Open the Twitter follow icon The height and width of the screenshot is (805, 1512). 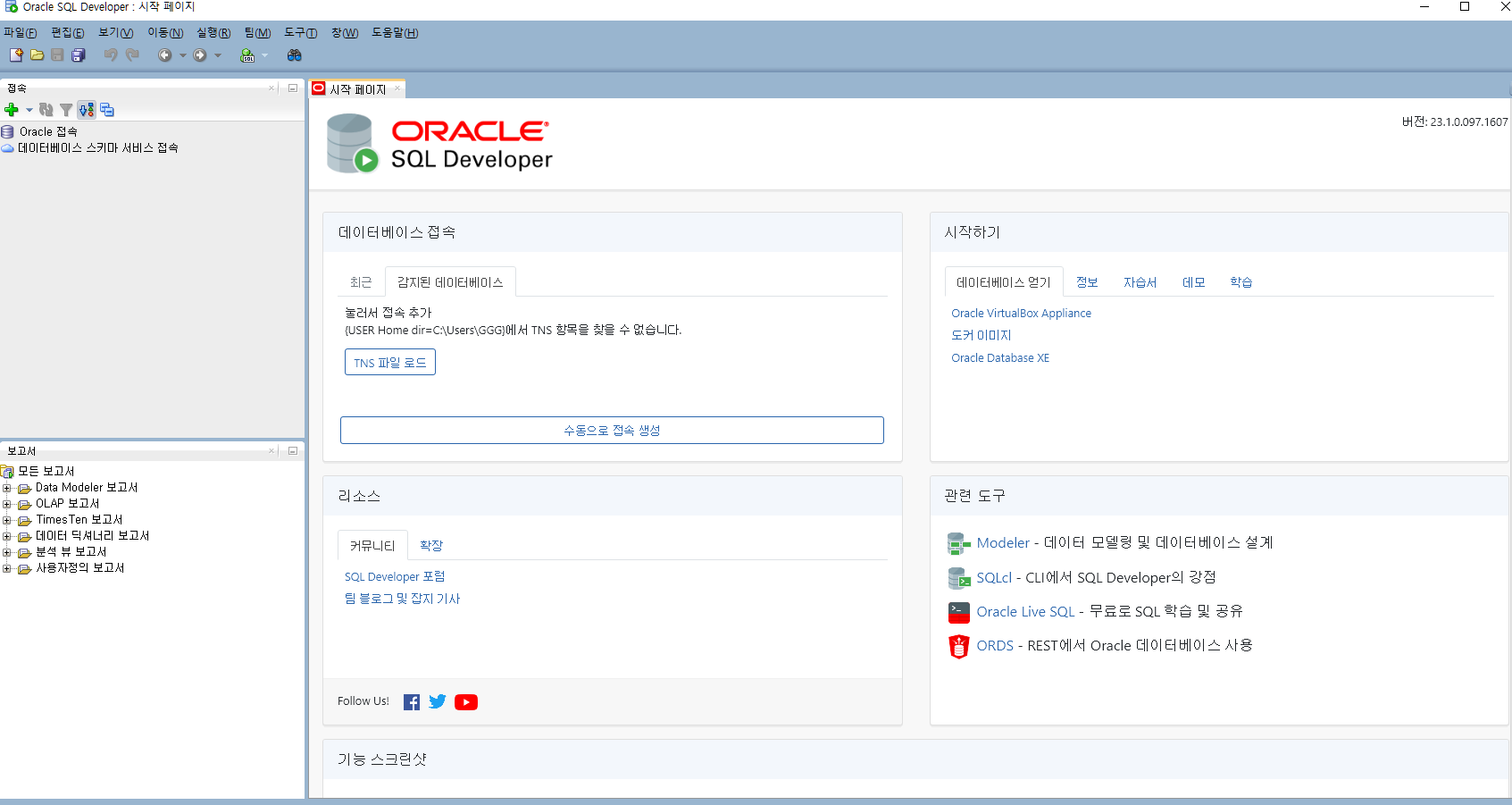[x=438, y=702]
